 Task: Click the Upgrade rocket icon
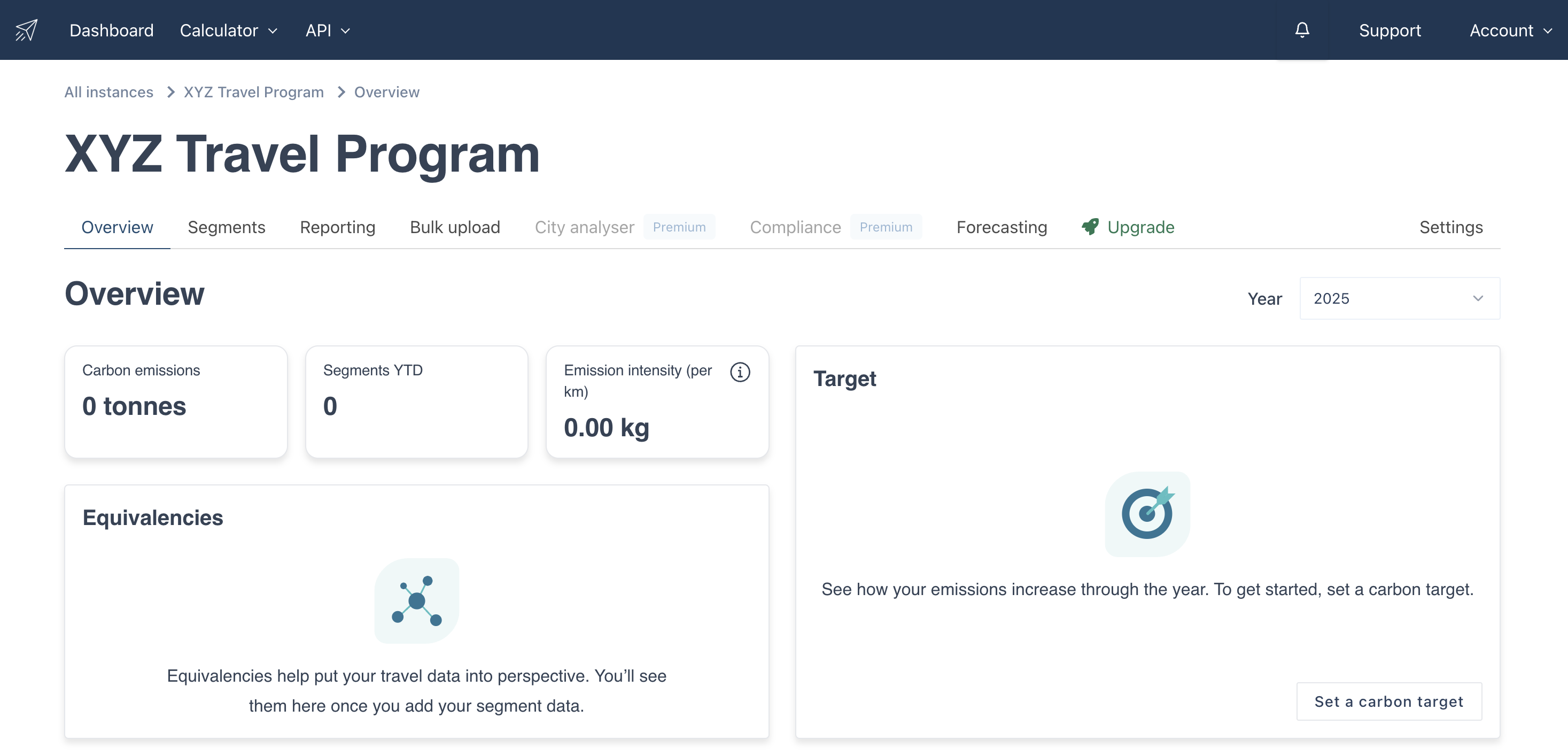pyautogui.click(x=1090, y=227)
